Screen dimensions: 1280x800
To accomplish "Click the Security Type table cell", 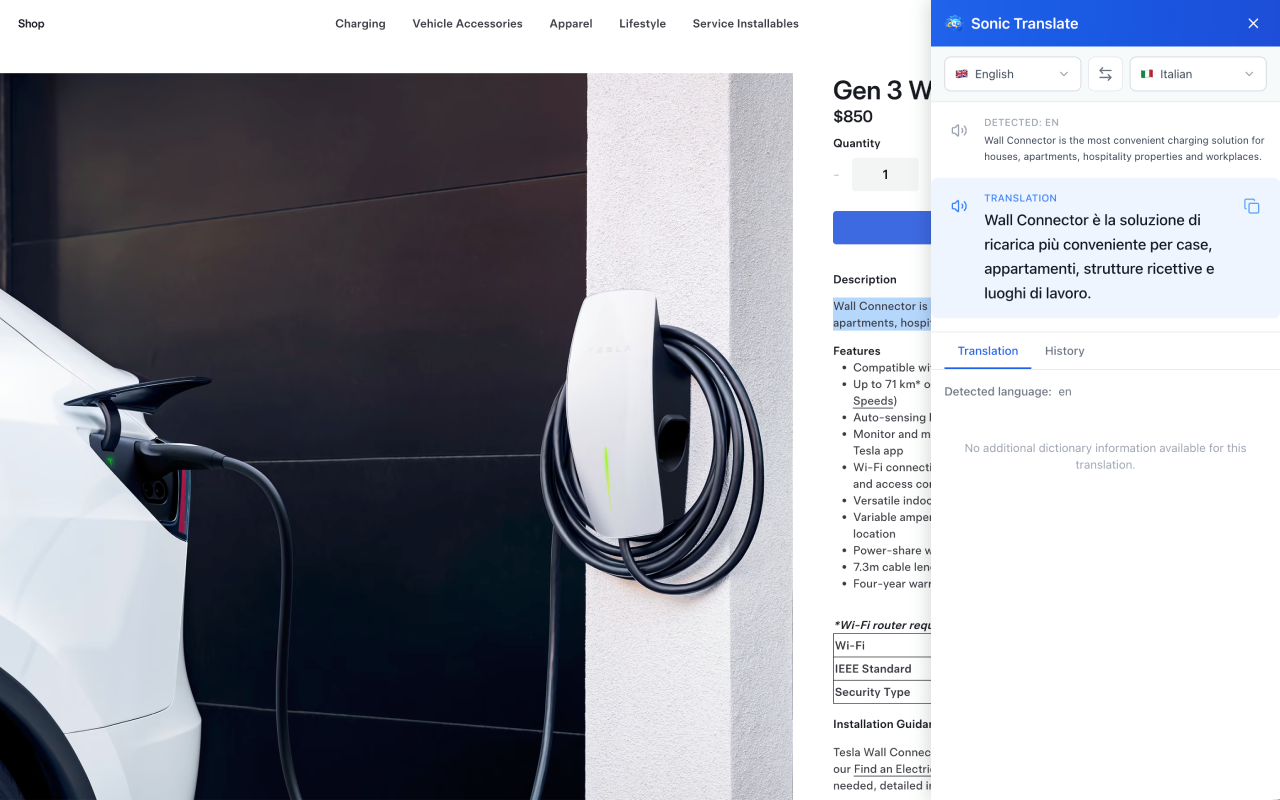I will (x=882, y=692).
